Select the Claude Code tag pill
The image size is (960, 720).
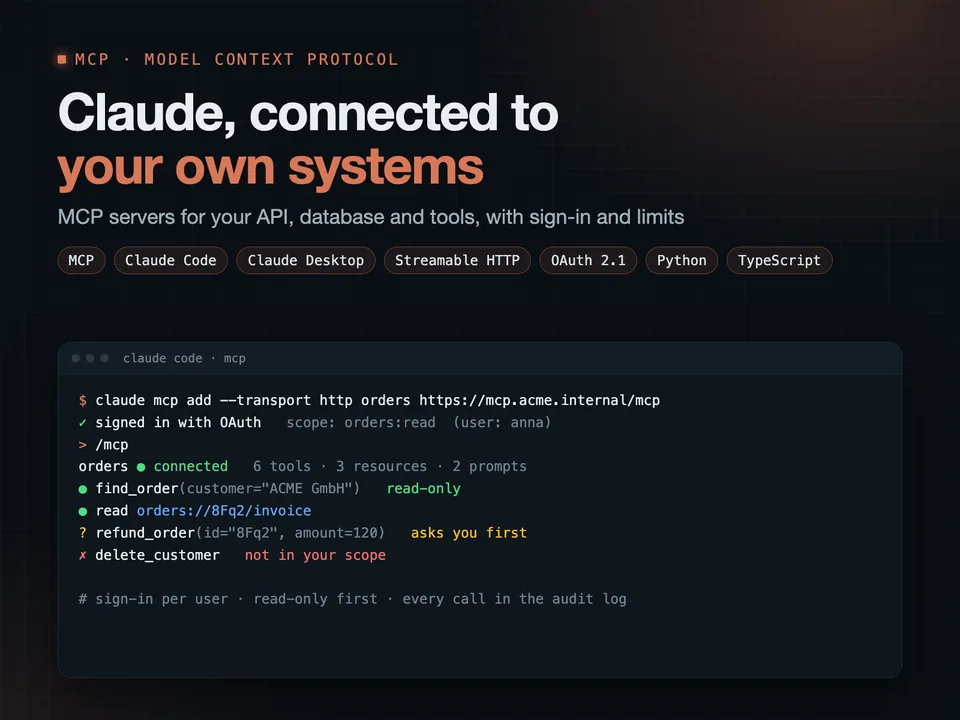(171, 260)
